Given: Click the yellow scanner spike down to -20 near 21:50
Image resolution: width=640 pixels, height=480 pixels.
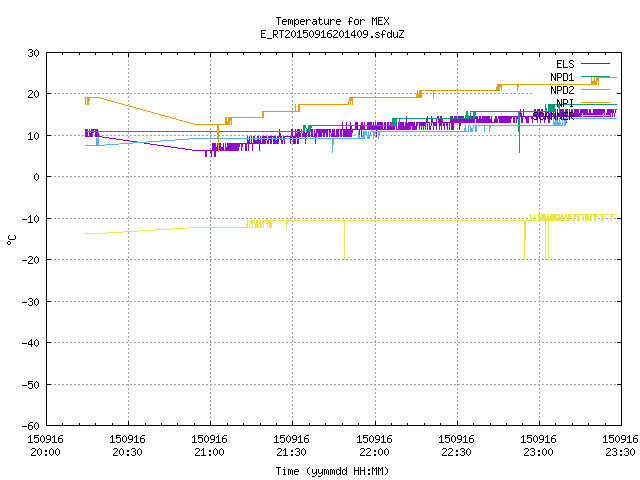Looking at the screenshot, I should coord(344,240).
